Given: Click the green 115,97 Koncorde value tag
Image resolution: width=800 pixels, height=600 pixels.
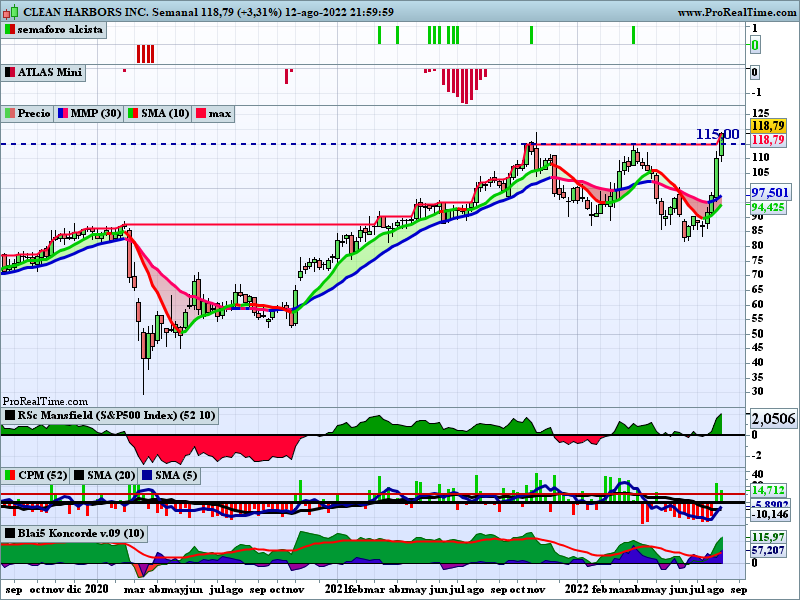Looking at the screenshot, I should [768, 537].
